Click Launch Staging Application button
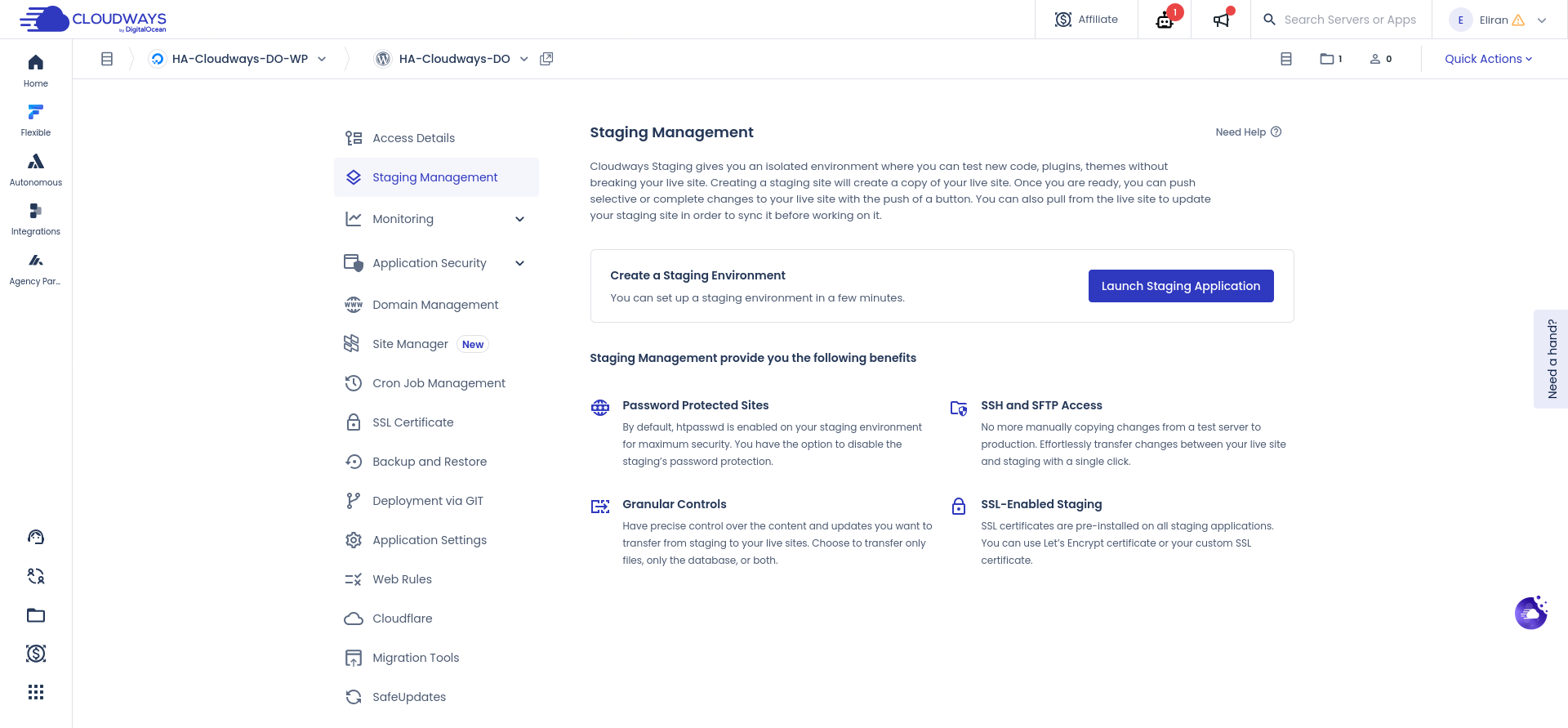The image size is (1568, 728). click(1181, 286)
